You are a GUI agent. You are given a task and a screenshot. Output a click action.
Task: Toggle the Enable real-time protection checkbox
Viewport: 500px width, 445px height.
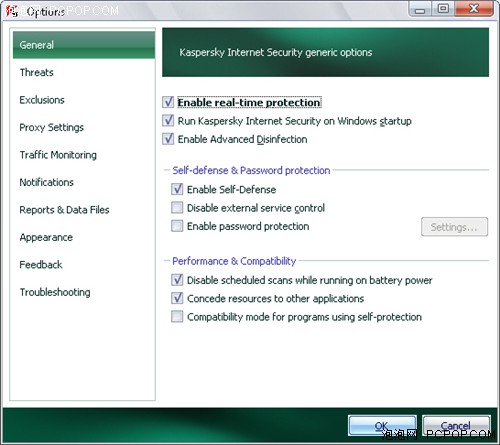click(x=168, y=102)
